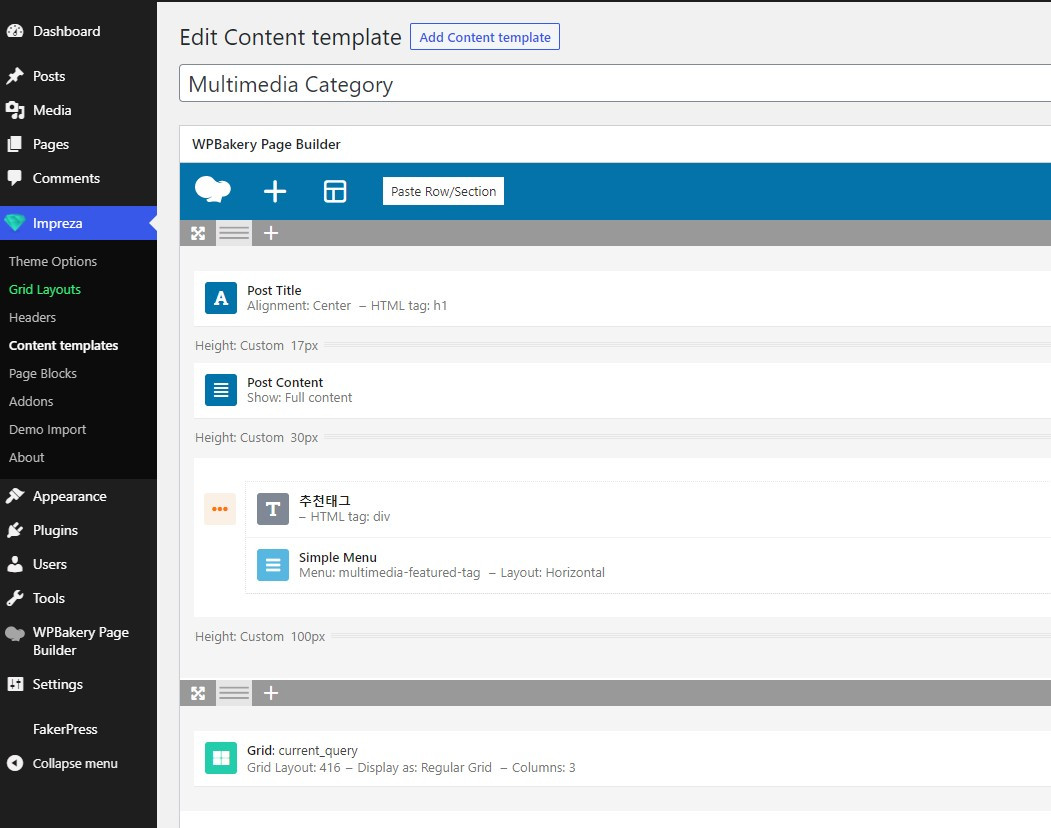
Task: Add new element via toolbar plus icon
Action: [275, 191]
